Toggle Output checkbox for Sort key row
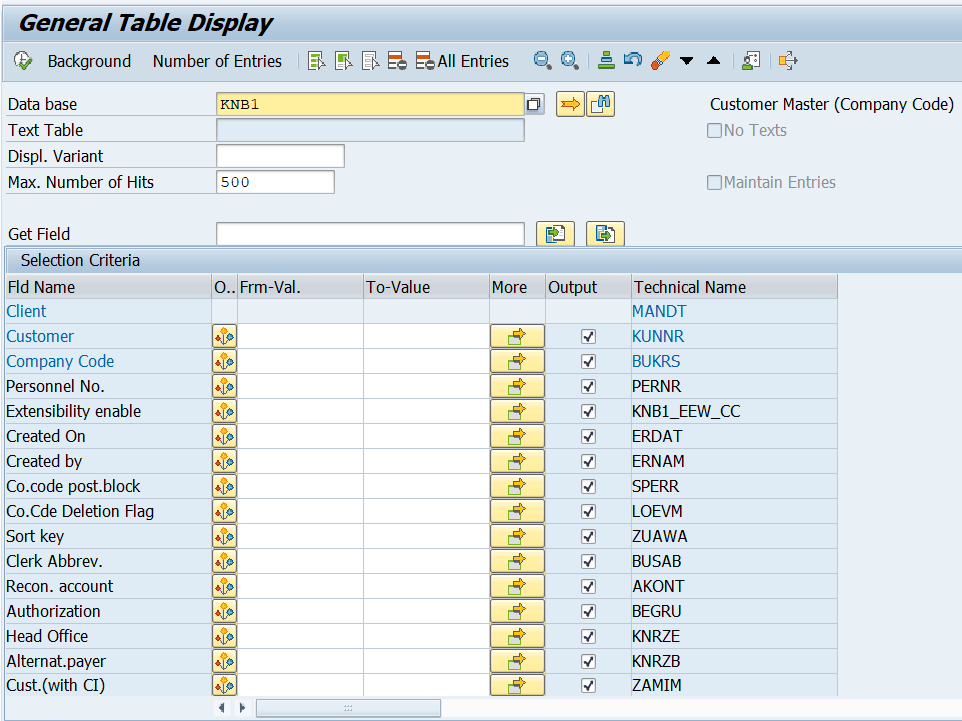 tap(588, 536)
